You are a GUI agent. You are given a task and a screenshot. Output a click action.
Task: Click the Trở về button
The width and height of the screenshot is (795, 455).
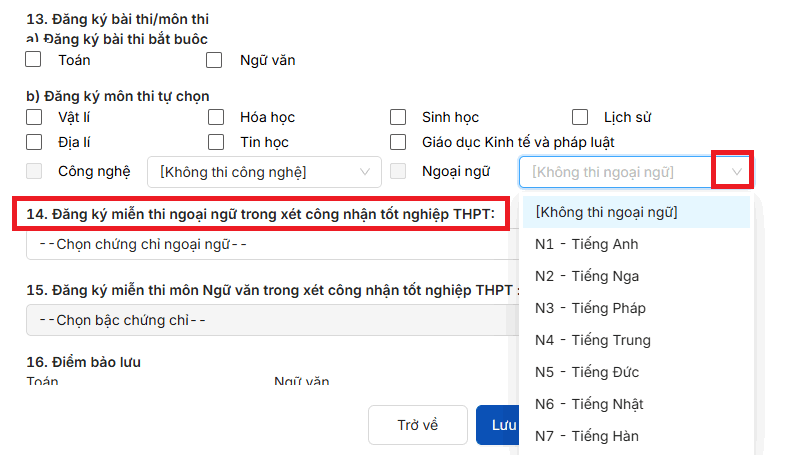pyautogui.click(x=418, y=425)
